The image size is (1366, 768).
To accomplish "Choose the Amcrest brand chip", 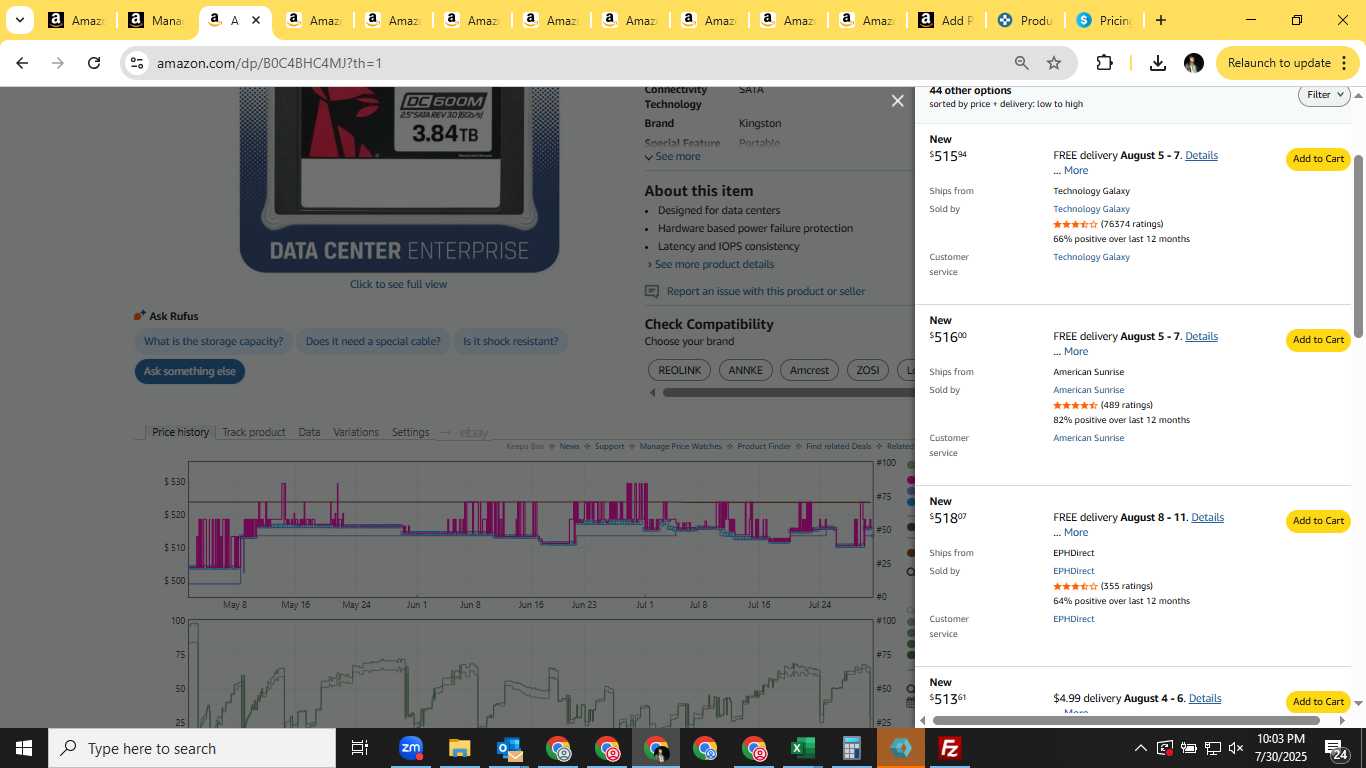I will 809,370.
